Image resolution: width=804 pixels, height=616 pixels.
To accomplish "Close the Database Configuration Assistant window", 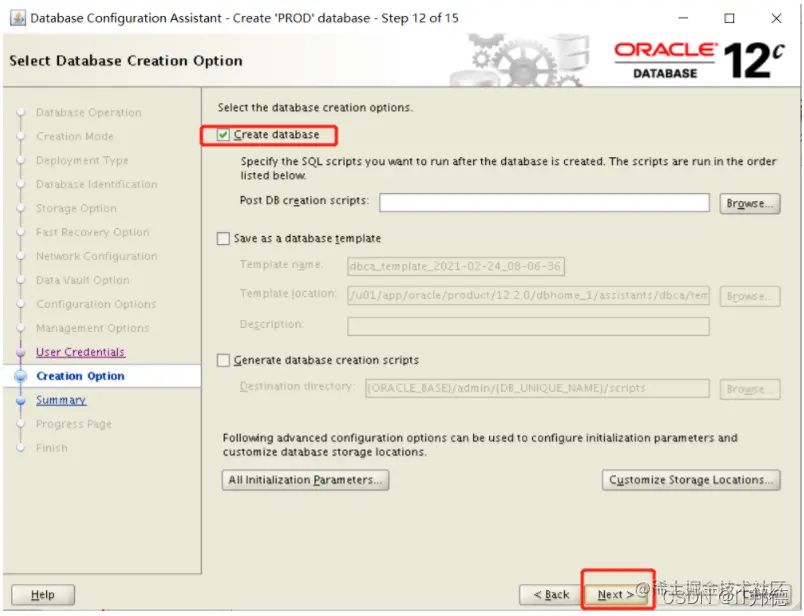I will click(776, 18).
